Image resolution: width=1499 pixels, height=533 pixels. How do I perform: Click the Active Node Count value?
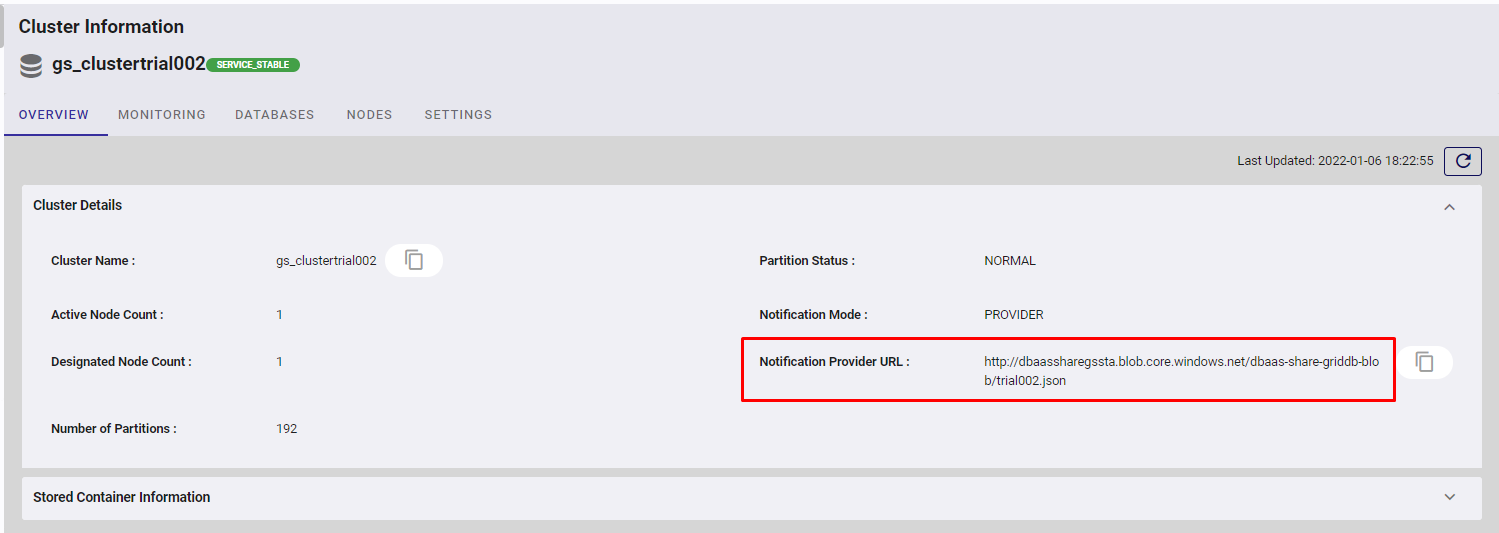[x=280, y=315]
